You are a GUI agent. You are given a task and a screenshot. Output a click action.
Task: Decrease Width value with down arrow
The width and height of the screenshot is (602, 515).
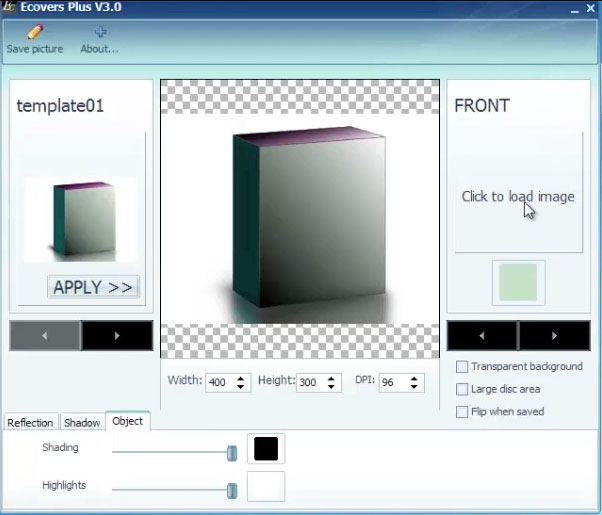click(241, 386)
